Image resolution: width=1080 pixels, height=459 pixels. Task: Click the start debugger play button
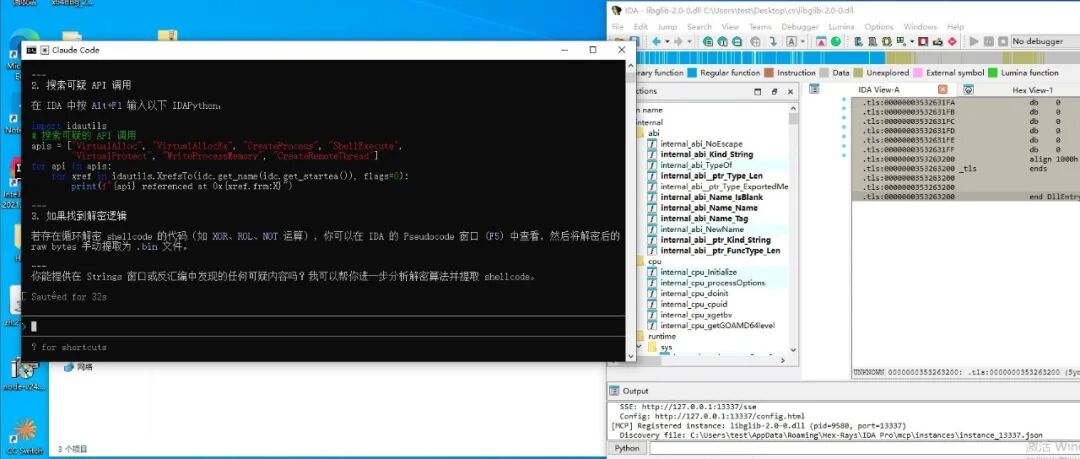click(x=974, y=41)
